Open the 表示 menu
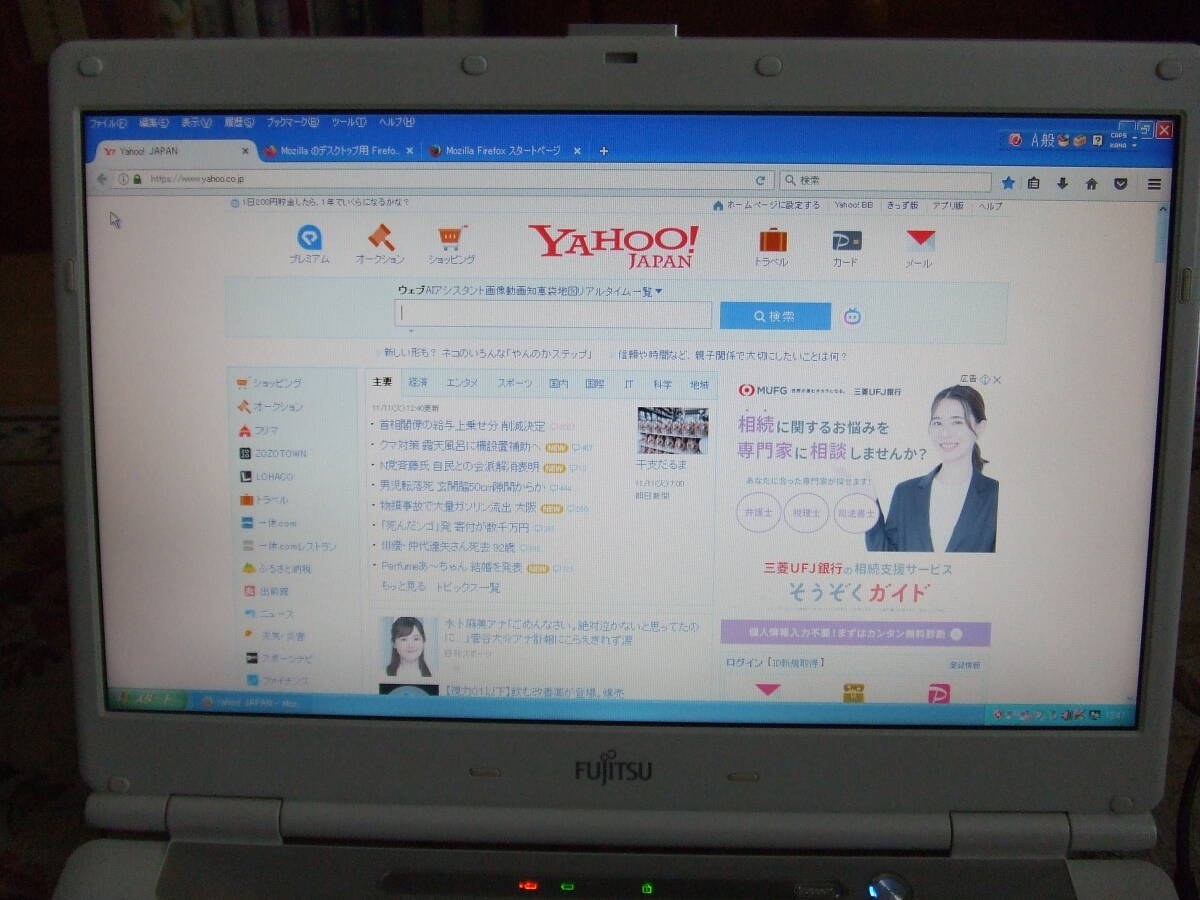This screenshot has width=1200, height=900. click(196, 123)
